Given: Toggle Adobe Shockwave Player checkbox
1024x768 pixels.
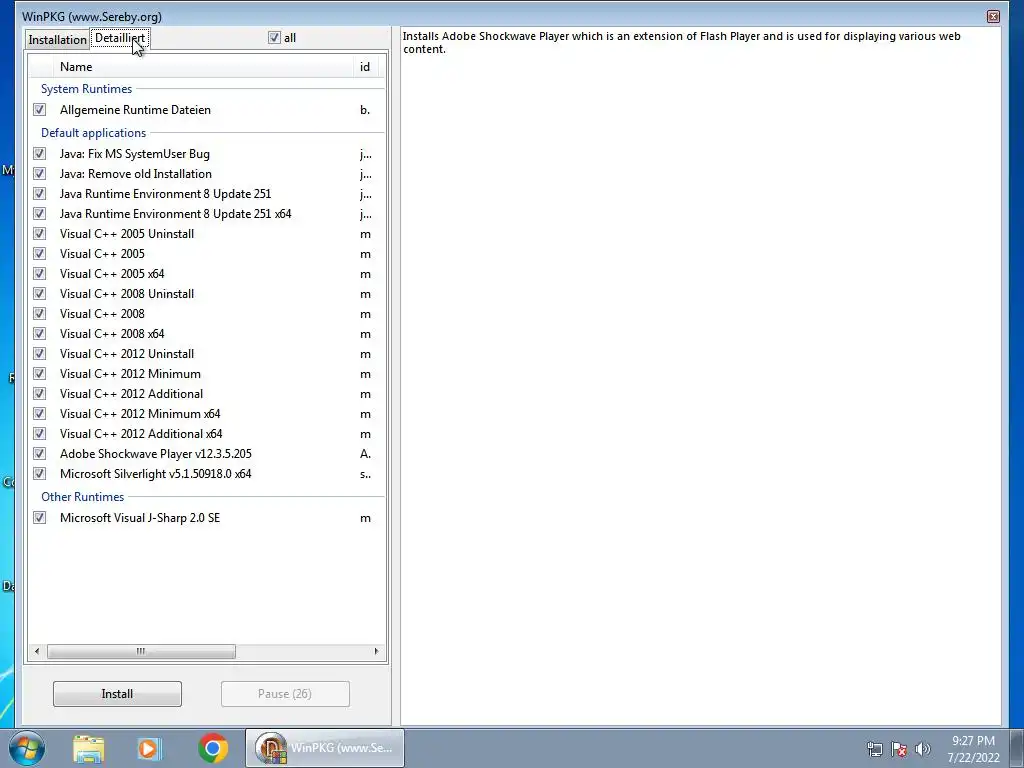Looking at the screenshot, I should pos(40,454).
